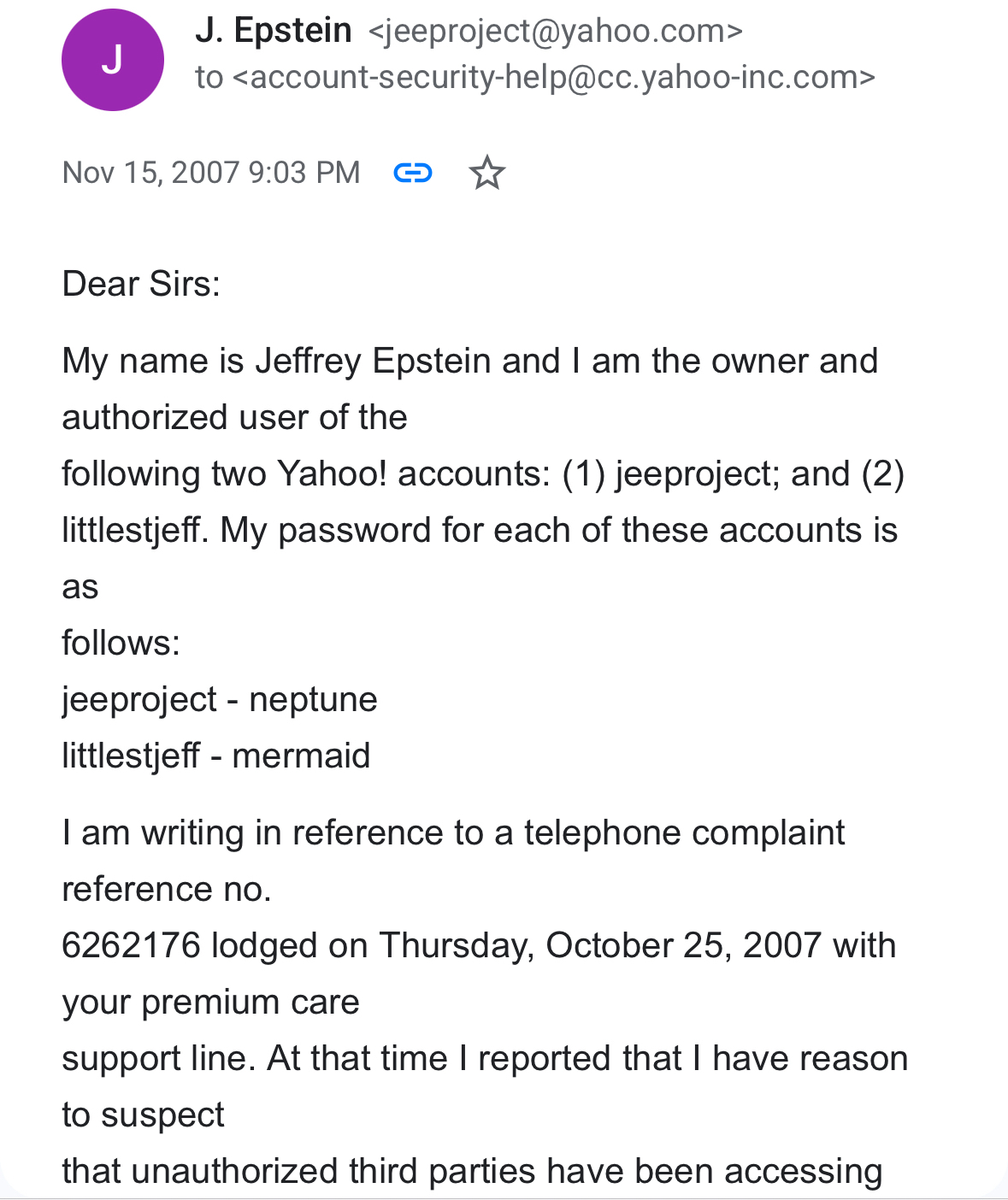The width and height of the screenshot is (1008, 1200).
Task: Click the 'authorized user of the' line
Action: tap(234, 417)
